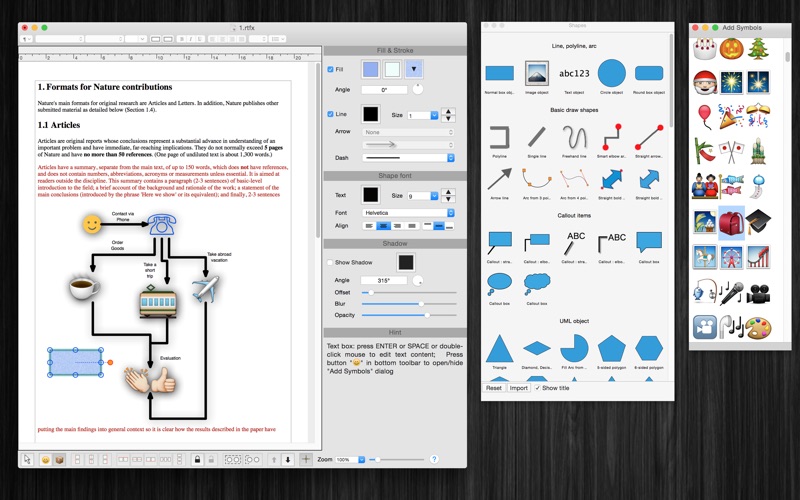Enable the Show Shadow checkbox

[330, 262]
